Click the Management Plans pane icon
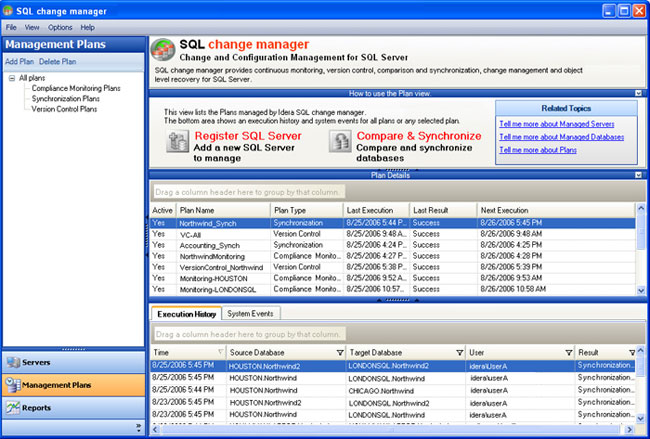Screen dimensions: 650x439 coord(13,385)
